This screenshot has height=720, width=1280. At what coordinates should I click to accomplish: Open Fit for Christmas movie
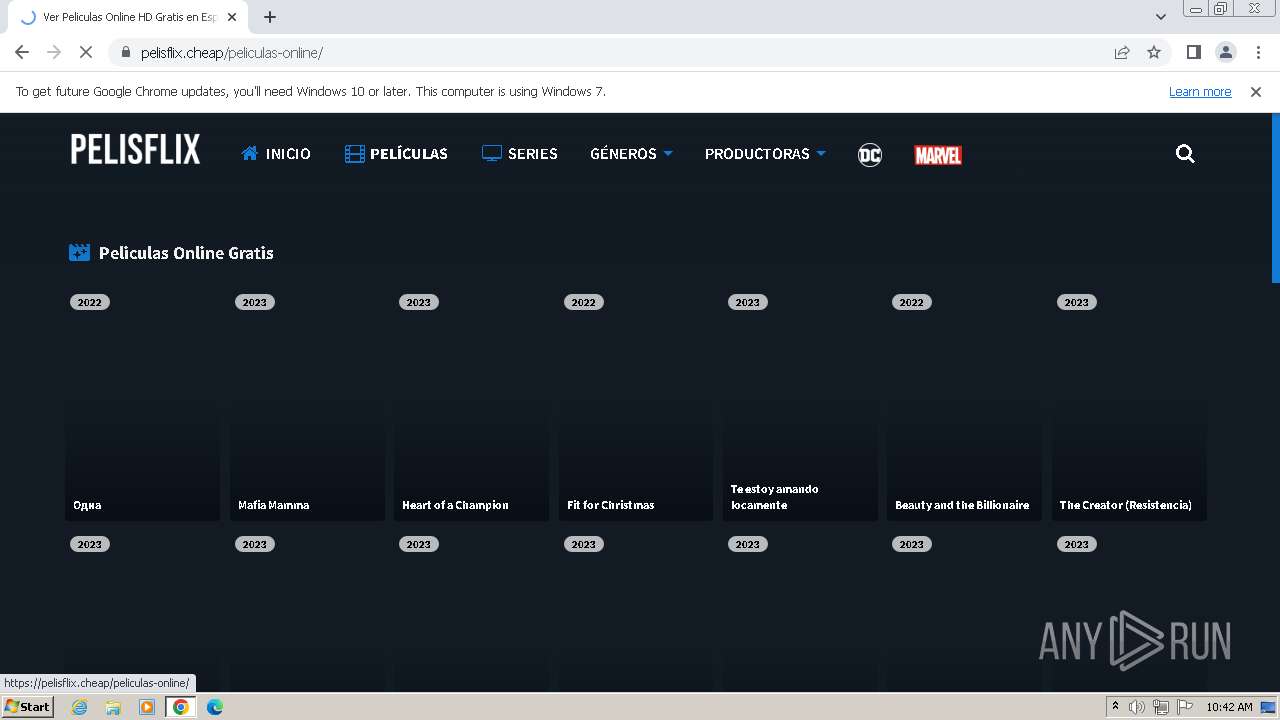pos(636,405)
